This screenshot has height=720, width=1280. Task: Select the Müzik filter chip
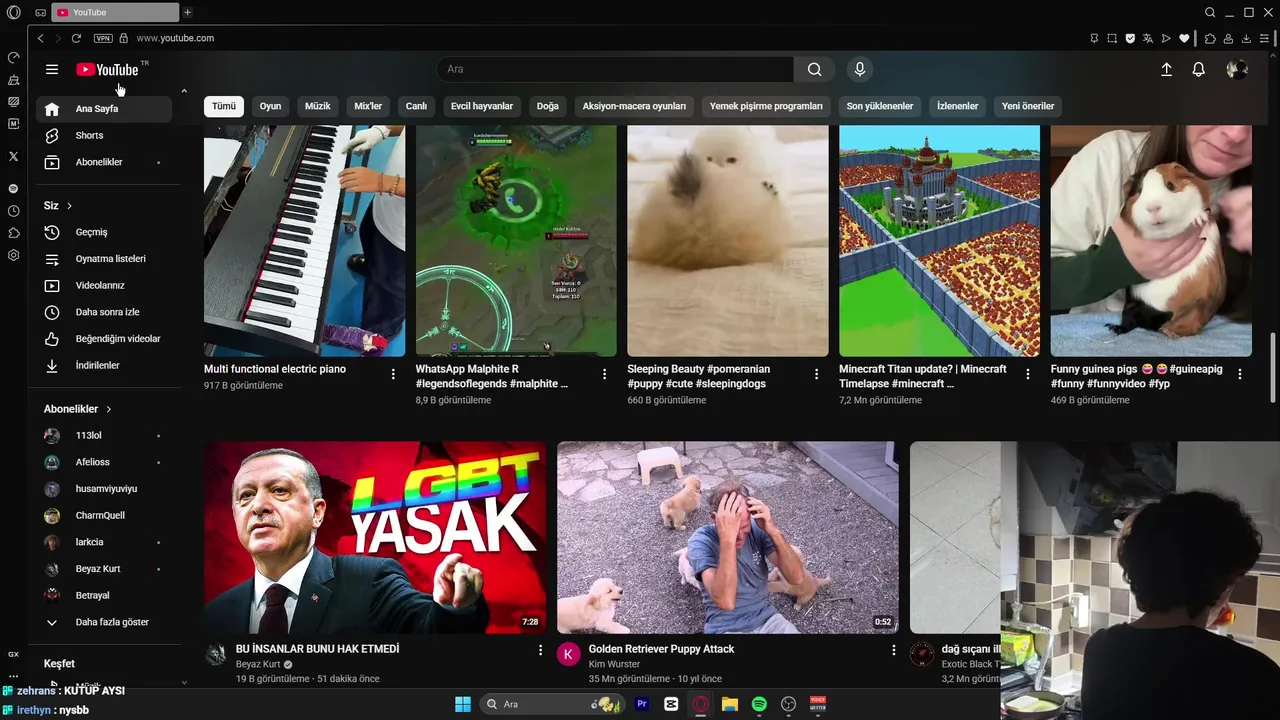(x=318, y=106)
